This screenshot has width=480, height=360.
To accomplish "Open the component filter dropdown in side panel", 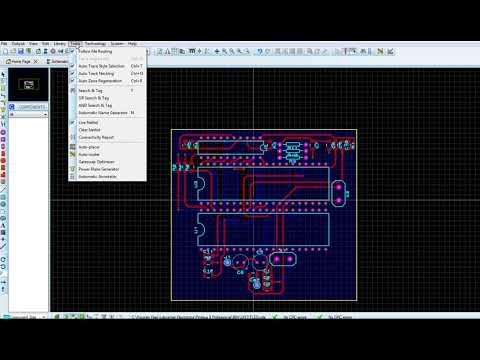I will 28,114.
